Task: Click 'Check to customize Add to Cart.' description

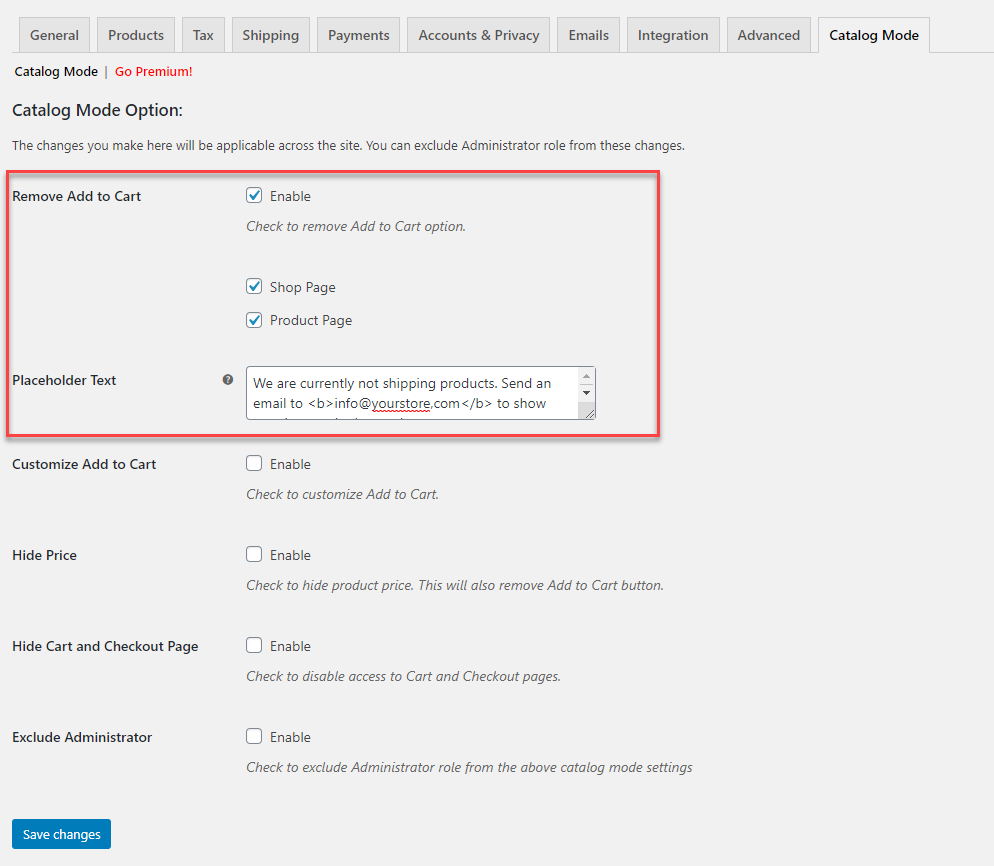Action: 342,494
